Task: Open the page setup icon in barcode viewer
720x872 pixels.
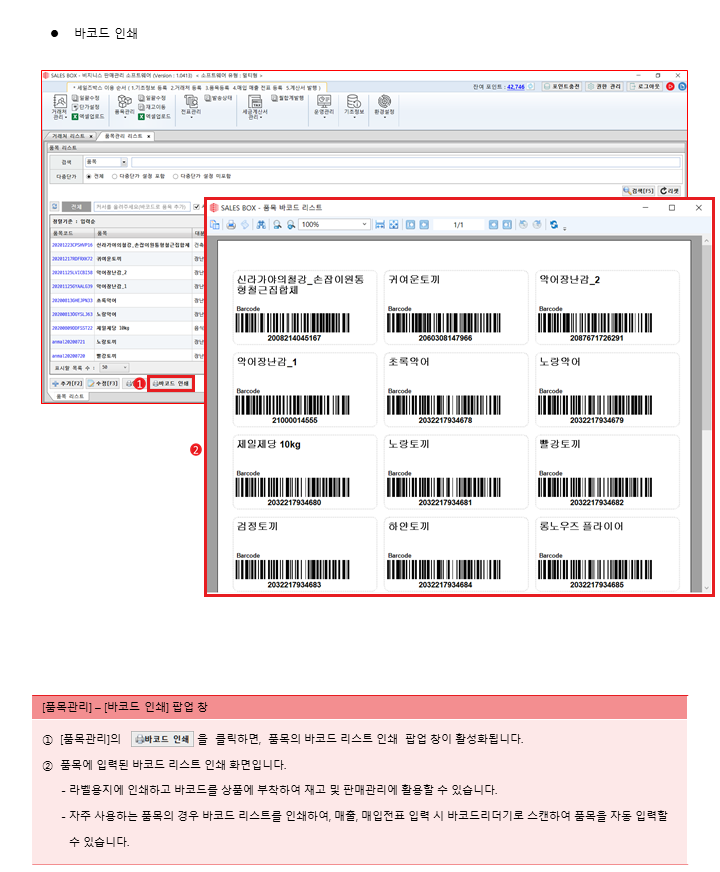Action: point(245,225)
